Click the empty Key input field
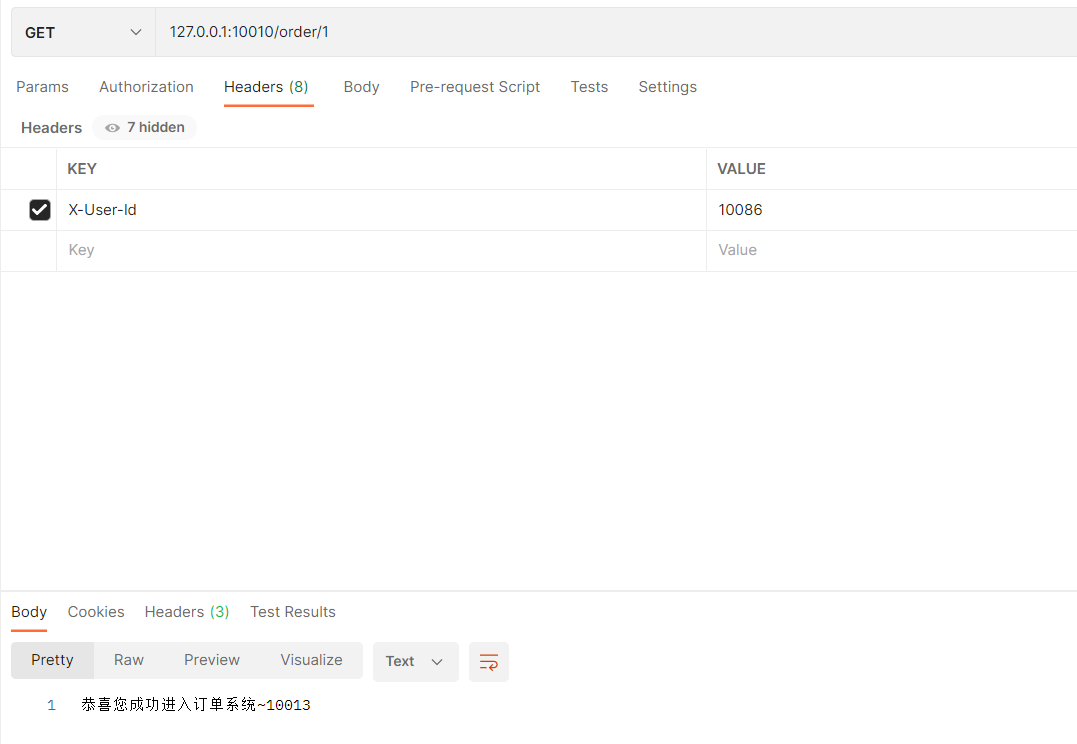This screenshot has height=744, width=1077. click(x=381, y=251)
